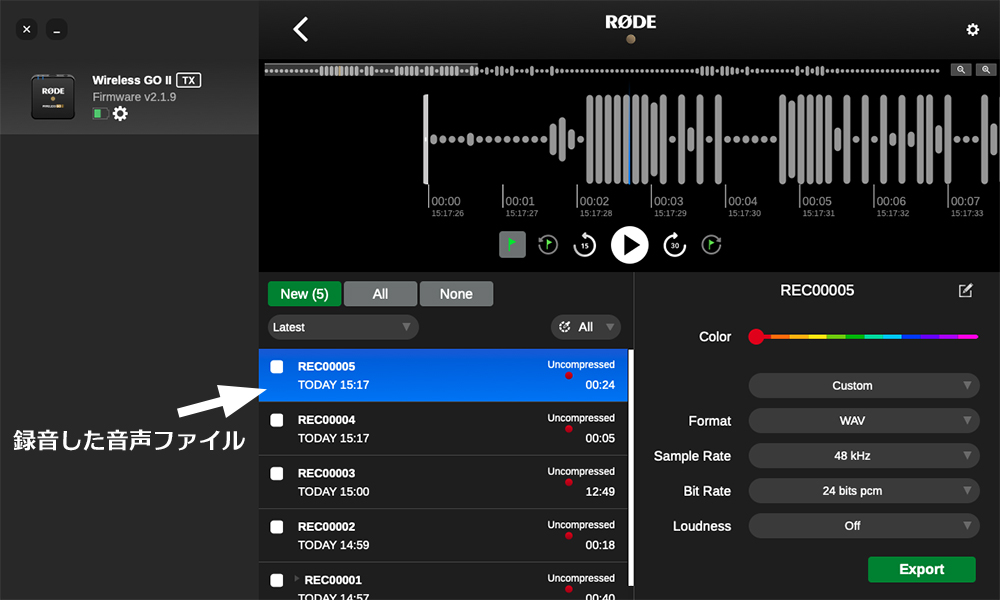This screenshot has width=1000, height=600.
Task: Open the Latest sort dropdown
Action: tap(343, 327)
